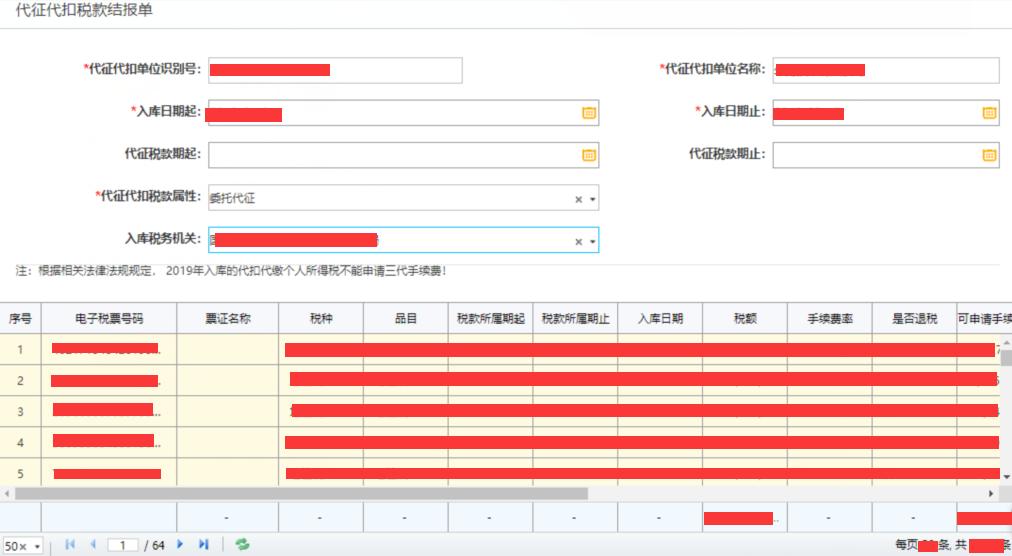The image size is (1012, 556).
Task: Jump to the last page of results
Action: pyautogui.click(x=204, y=545)
